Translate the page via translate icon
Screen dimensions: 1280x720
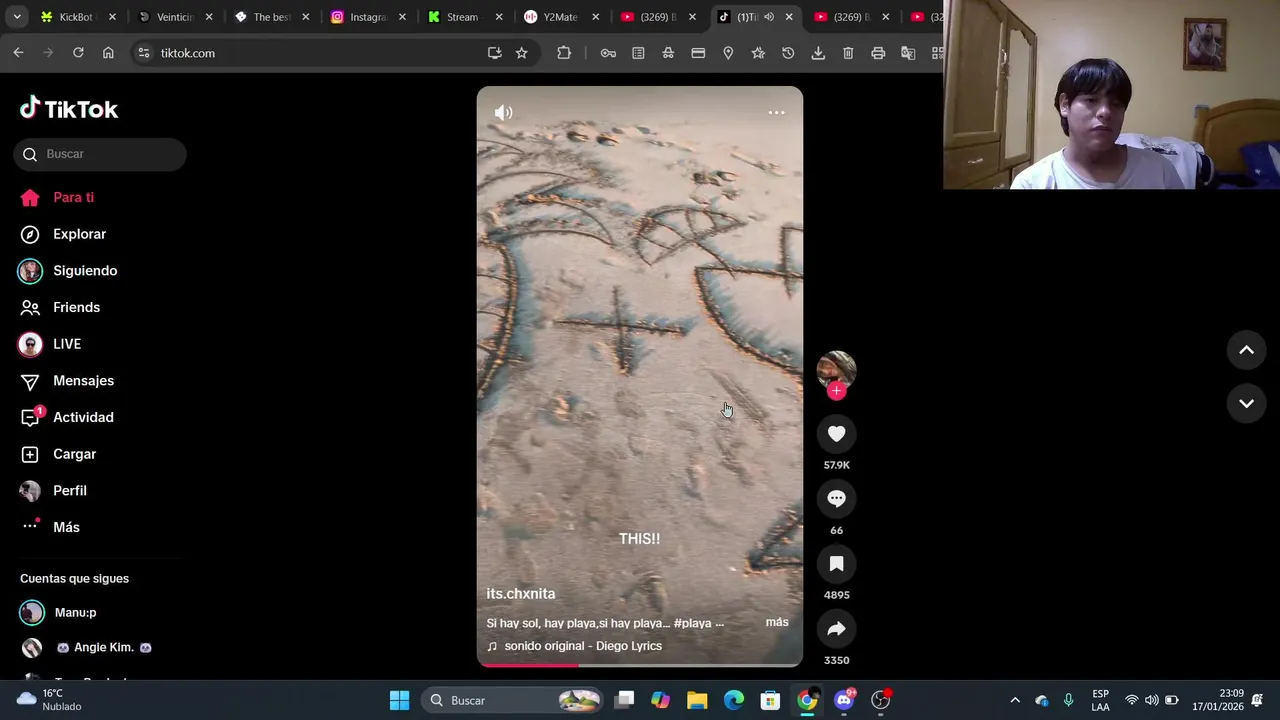[908, 53]
